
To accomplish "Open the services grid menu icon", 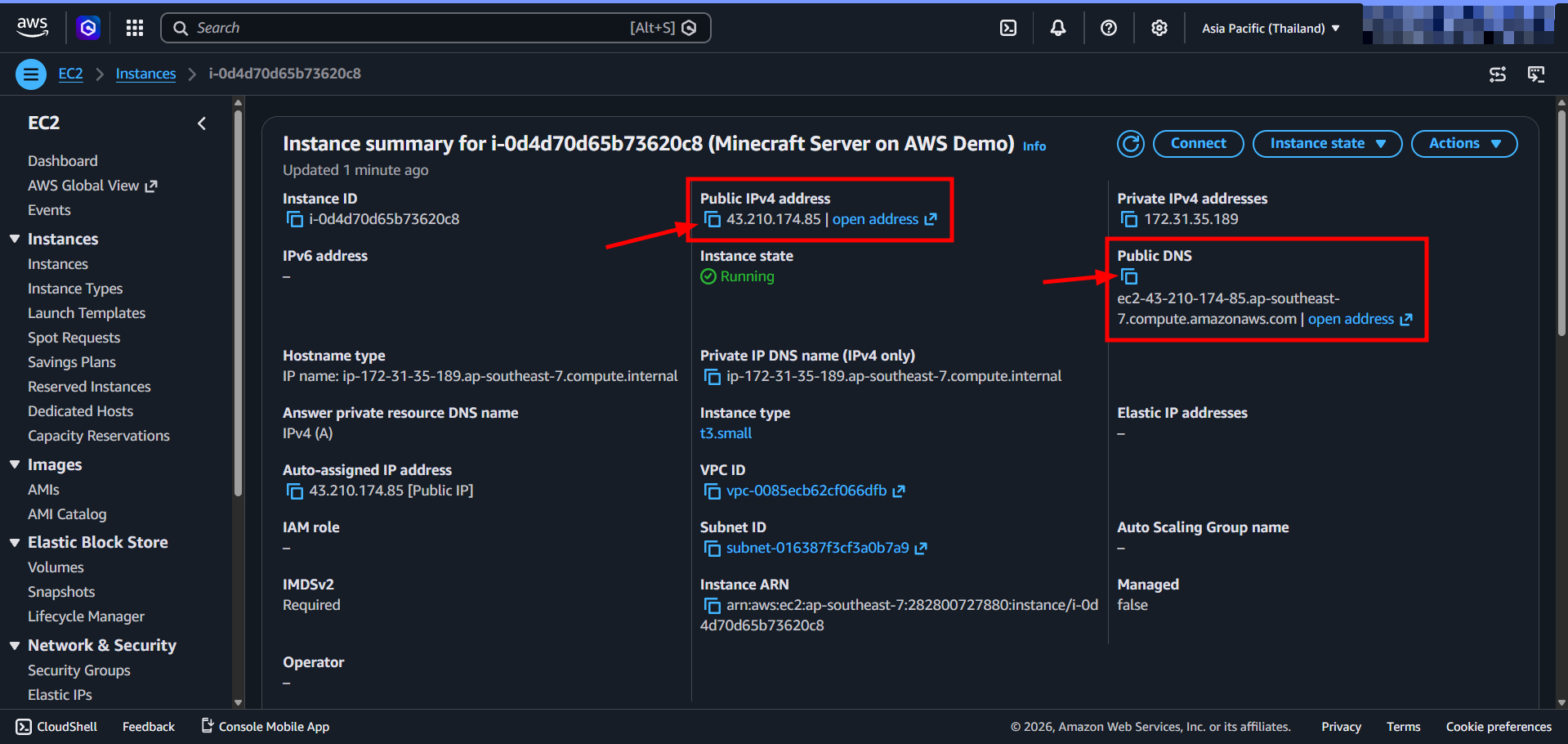I will tap(135, 28).
